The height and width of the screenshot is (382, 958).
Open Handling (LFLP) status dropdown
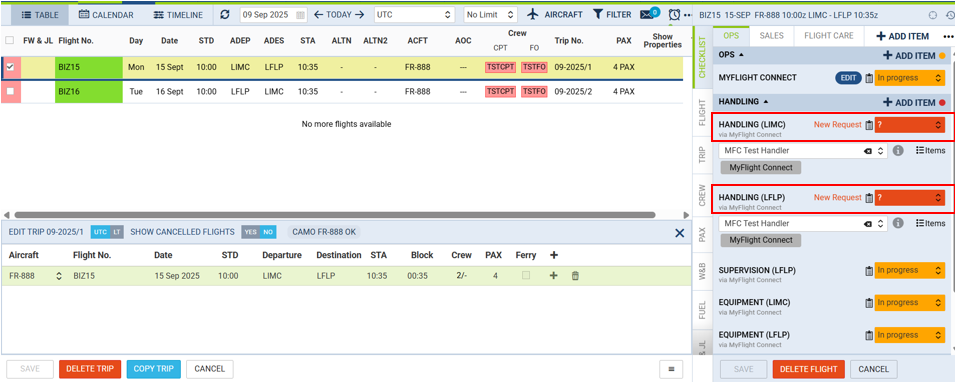910,198
